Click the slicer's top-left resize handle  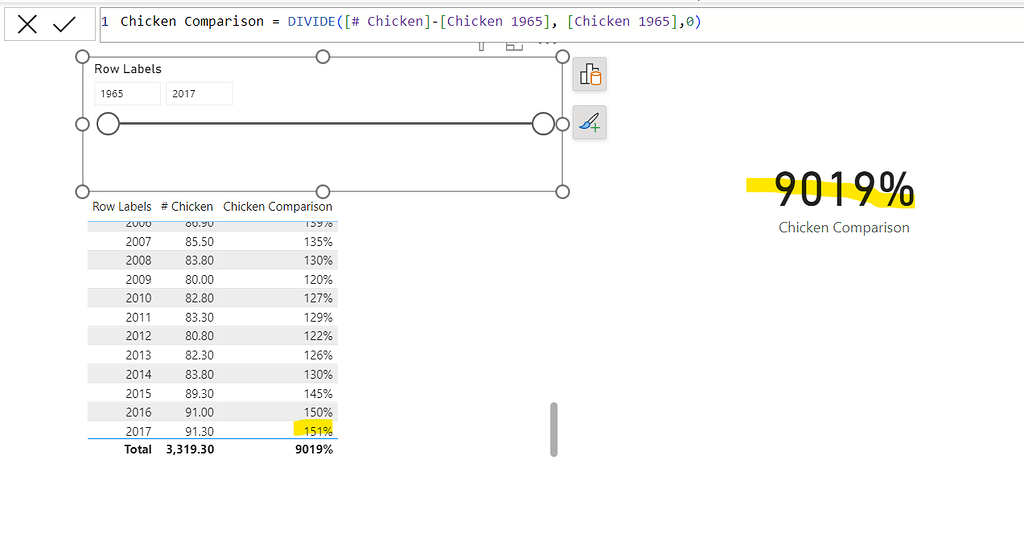[x=83, y=57]
